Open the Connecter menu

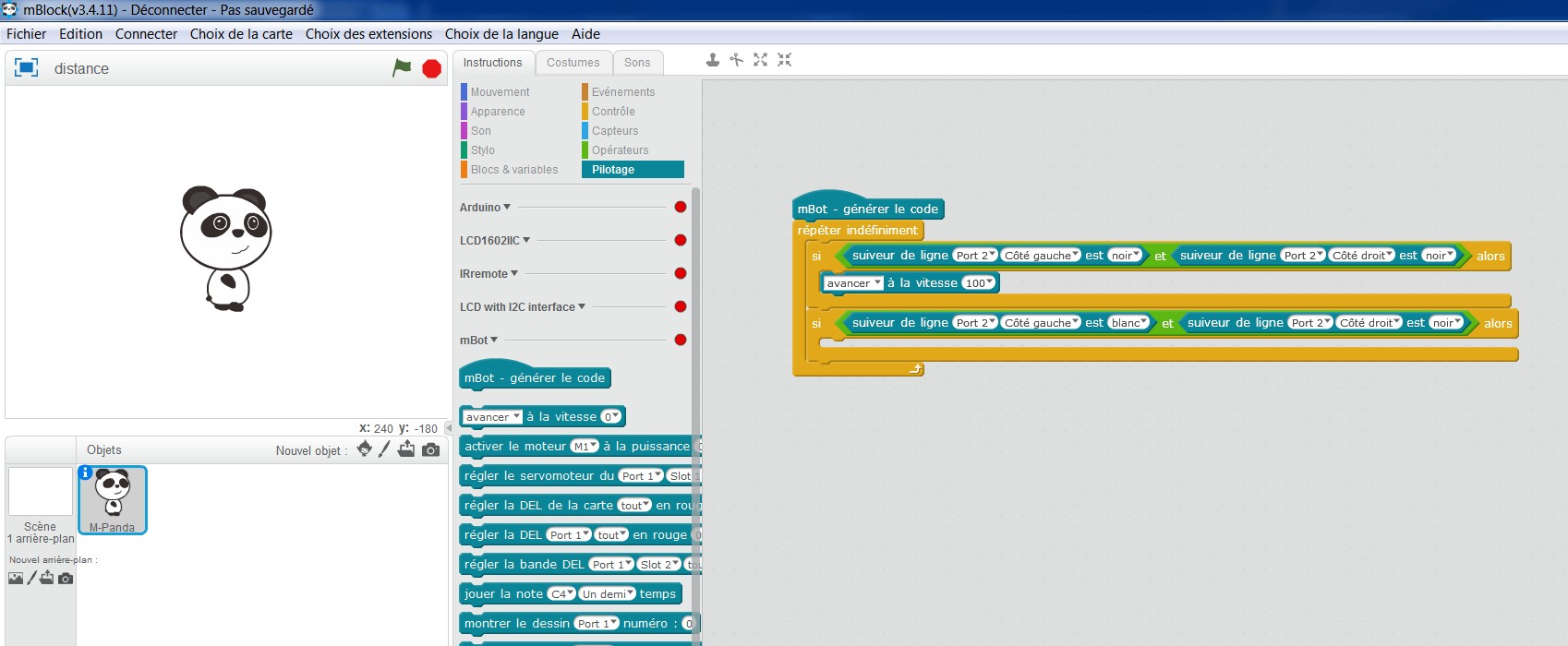(146, 34)
